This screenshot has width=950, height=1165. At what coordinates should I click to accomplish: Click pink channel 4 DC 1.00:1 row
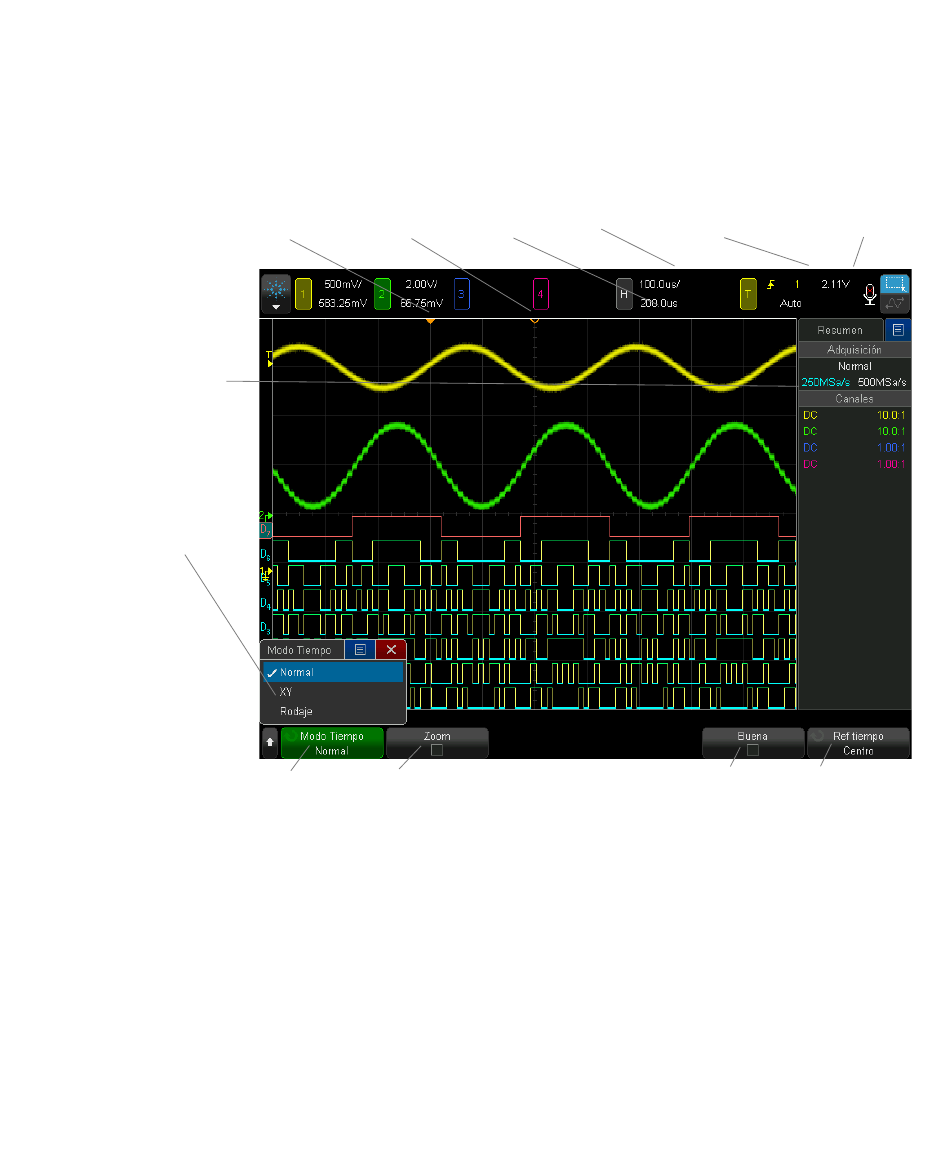tap(854, 464)
